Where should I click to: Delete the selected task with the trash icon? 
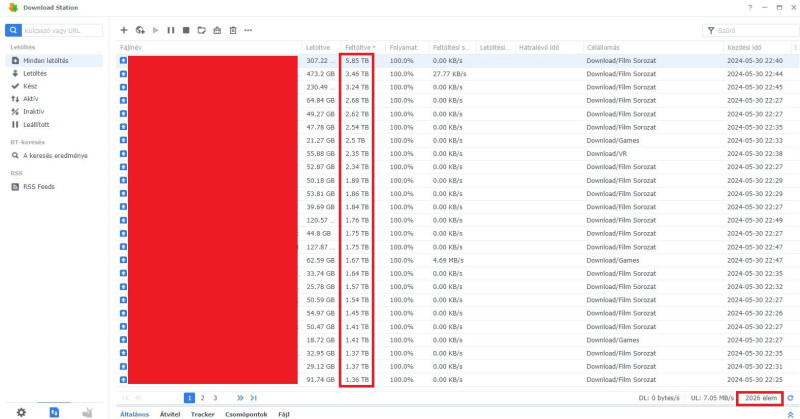pyautogui.click(x=233, y=30)
